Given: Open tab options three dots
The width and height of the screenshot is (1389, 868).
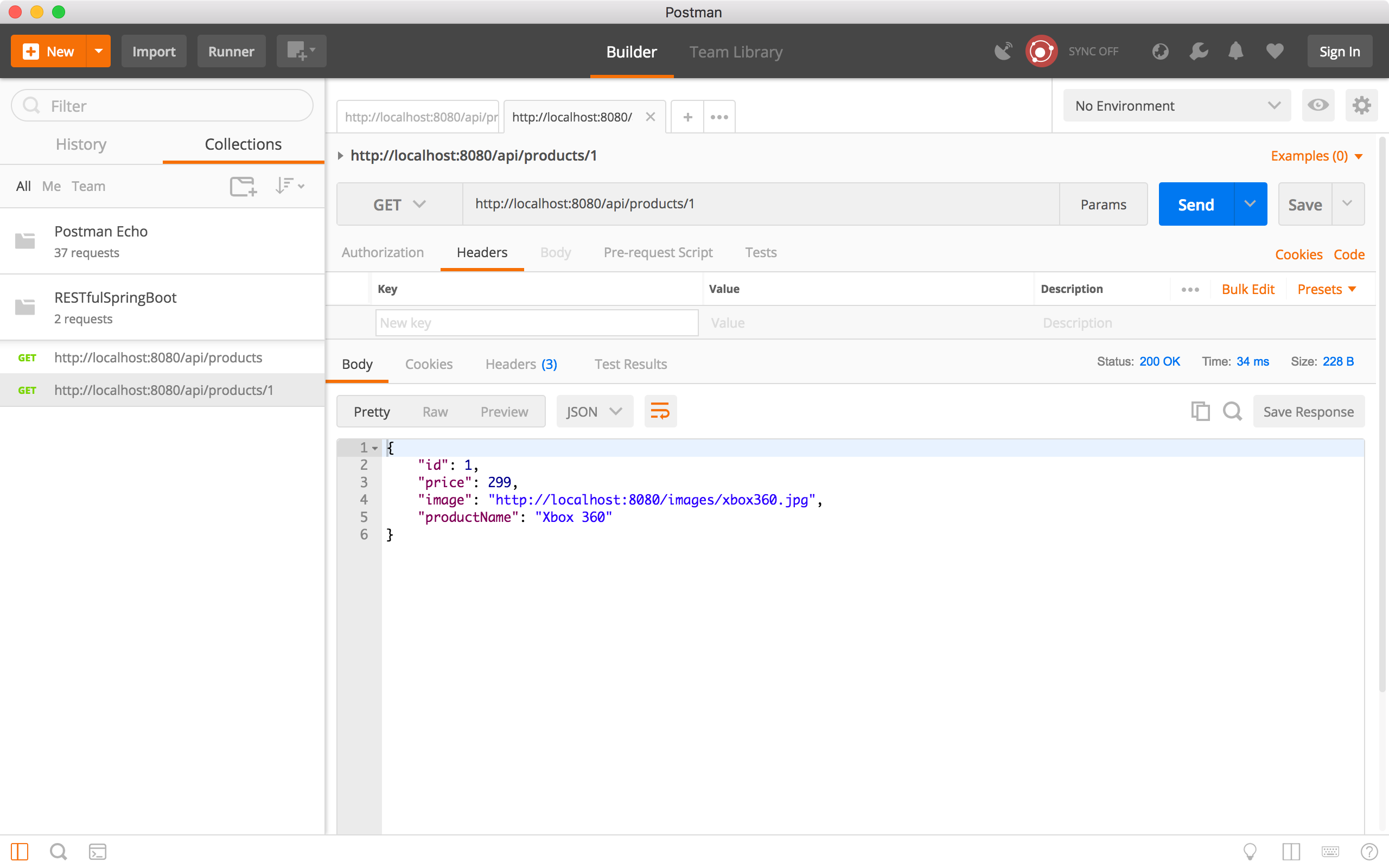Looking at the screenshot, I should point(719,117).
